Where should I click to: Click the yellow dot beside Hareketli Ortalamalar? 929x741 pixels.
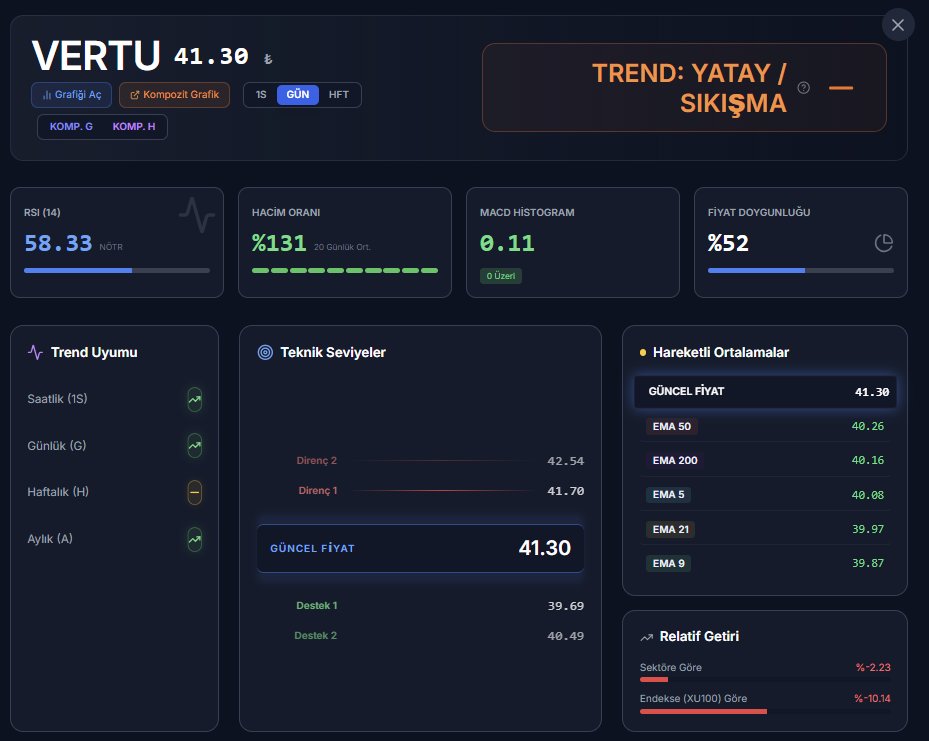[x=643, y=352]
